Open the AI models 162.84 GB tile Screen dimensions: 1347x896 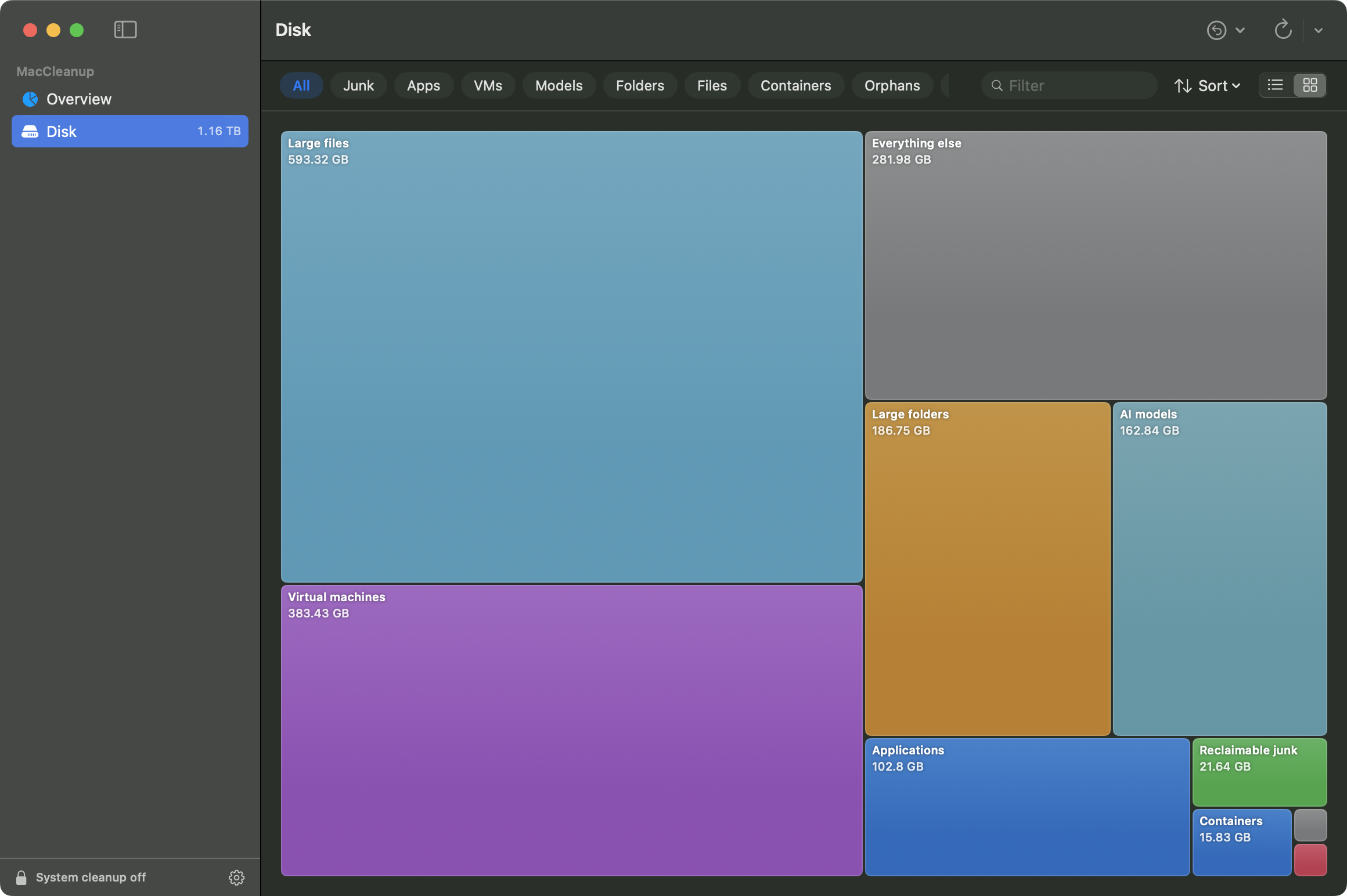[x=1220, y=569]
